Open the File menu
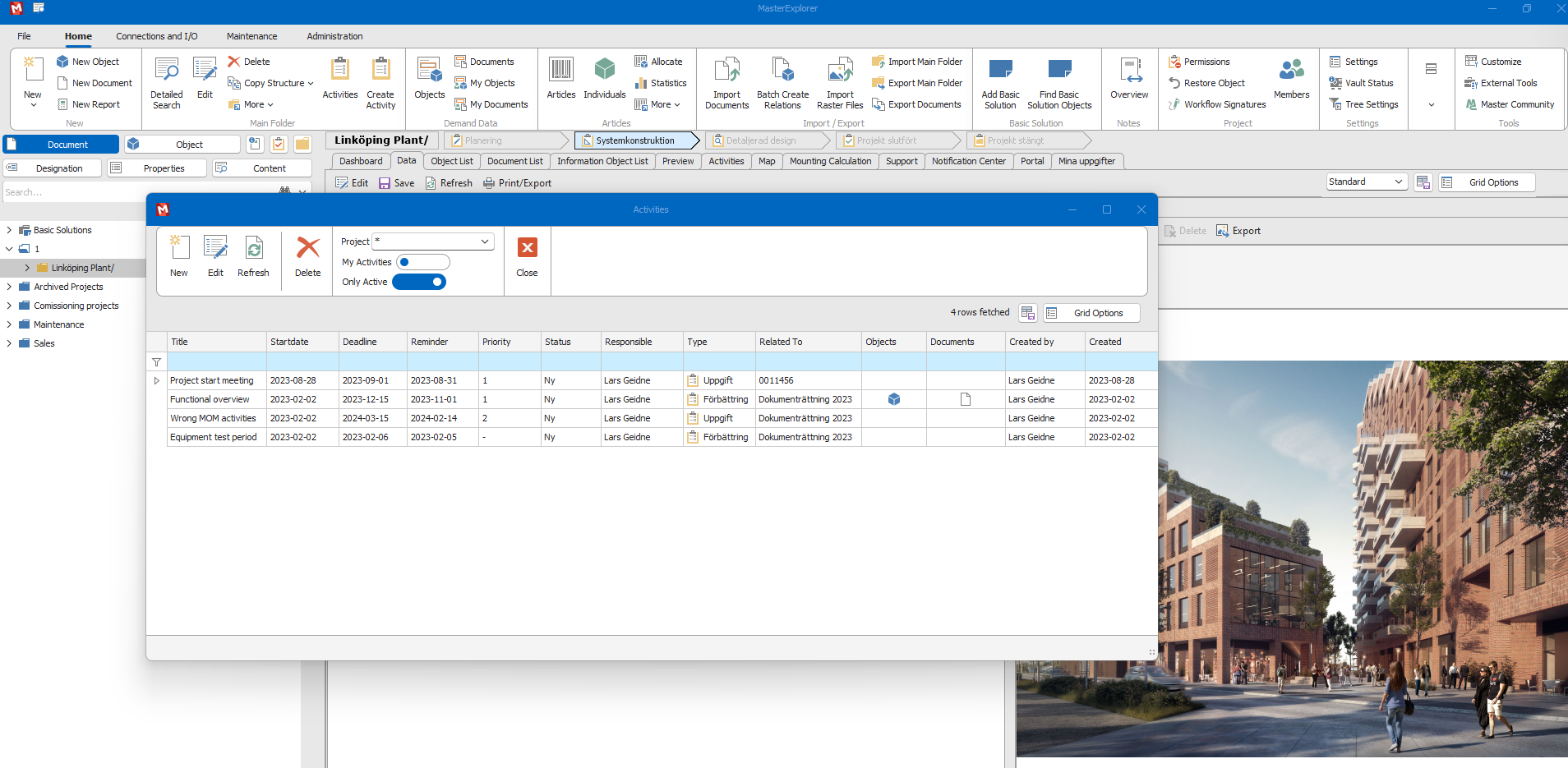The height and width of the screenshot is (768, 1568). click(x=24, y=36)
